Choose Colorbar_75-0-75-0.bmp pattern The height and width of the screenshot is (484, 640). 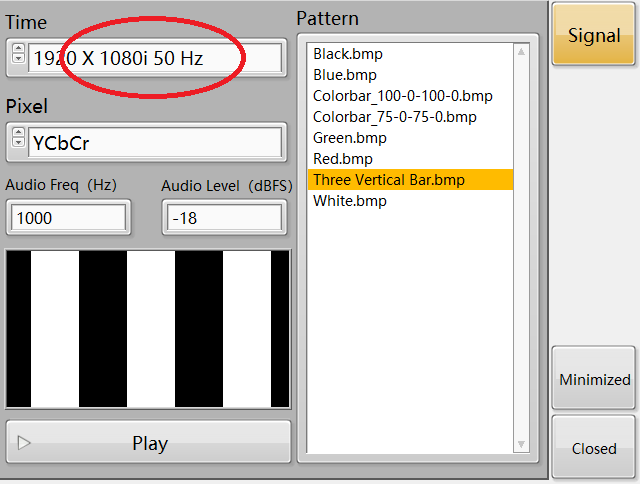394,117
